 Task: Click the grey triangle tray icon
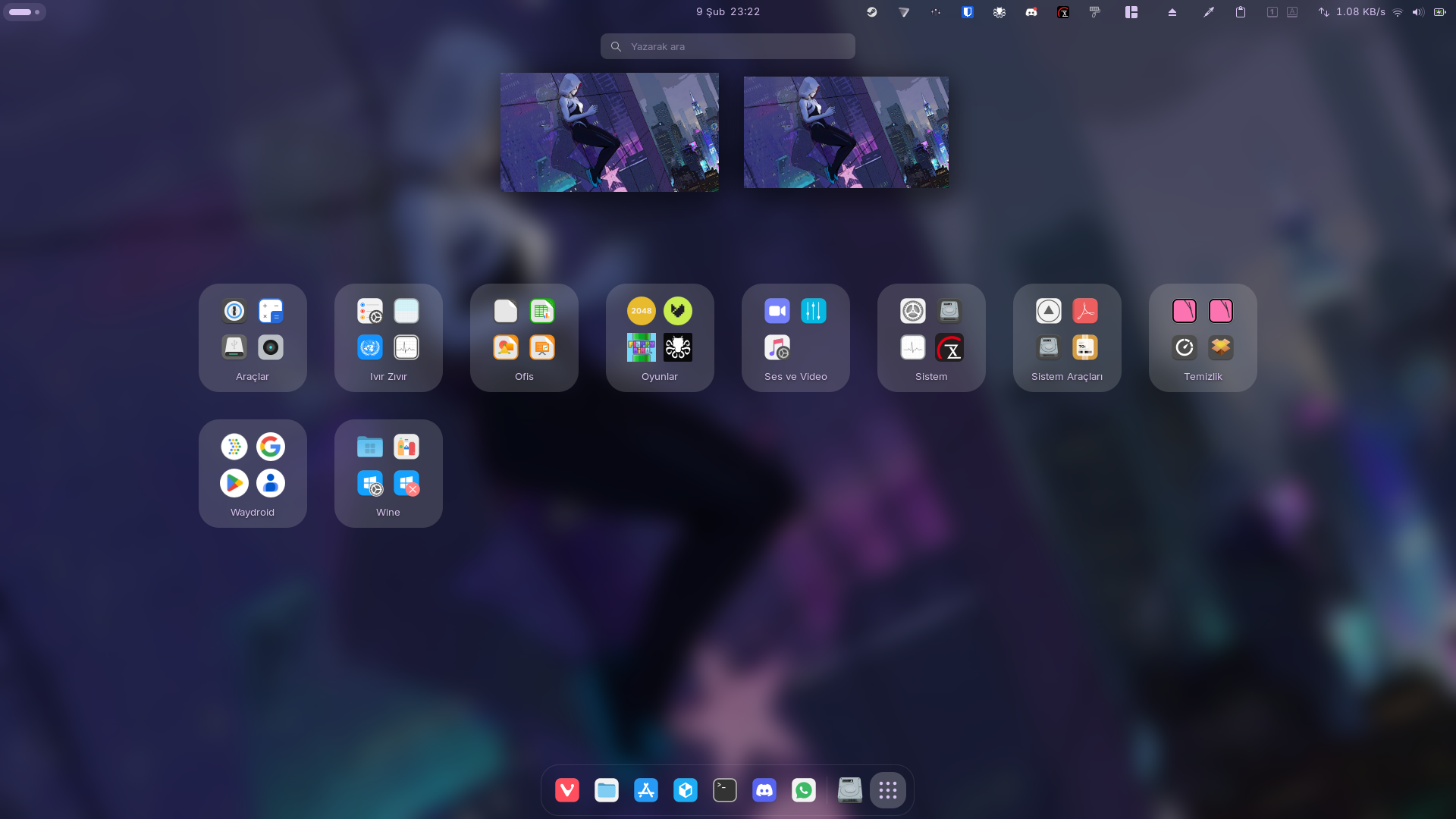[x=904, y=12]
